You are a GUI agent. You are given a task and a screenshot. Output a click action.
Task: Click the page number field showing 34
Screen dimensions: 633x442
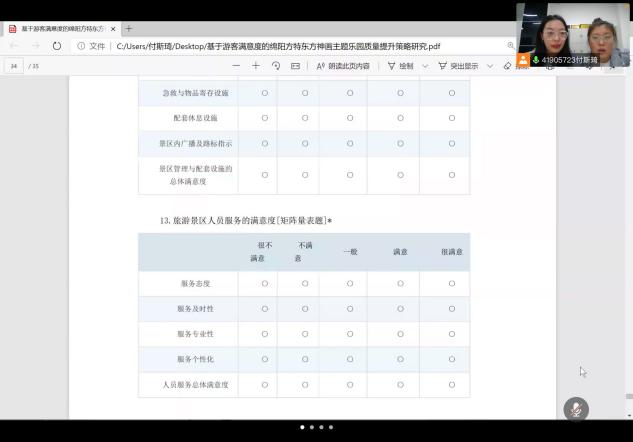(x=14, y=66)
